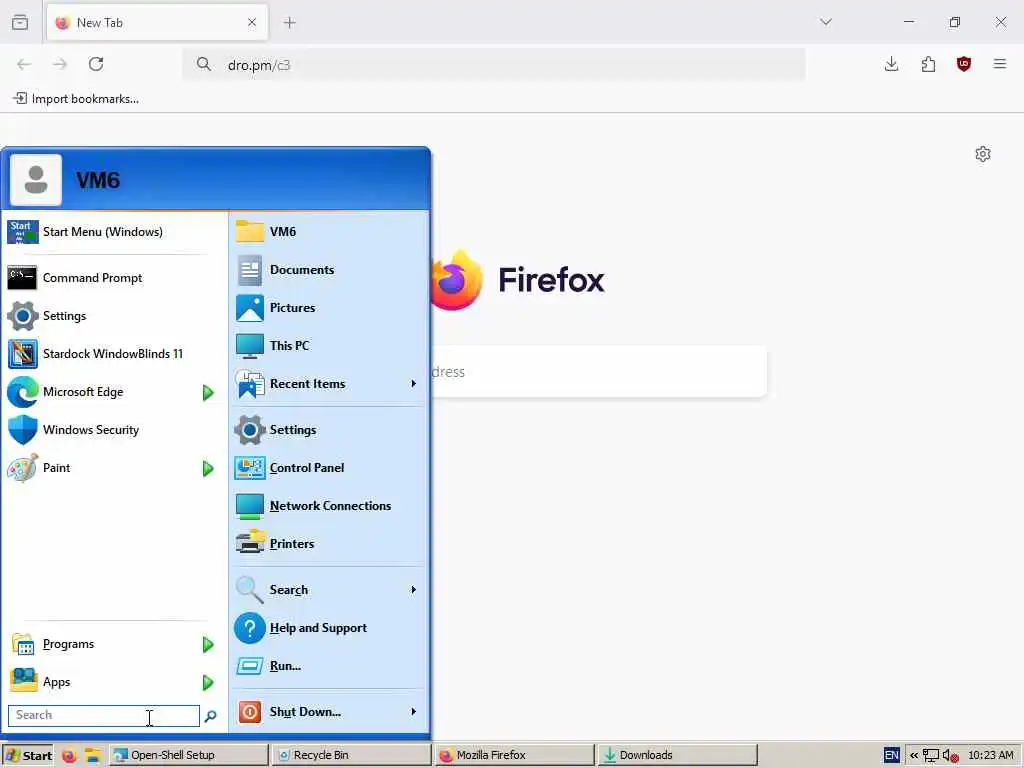This screenshot has width=1024, height=768.
Task: Click the EN language indicator
Action: tap(891, 756)
